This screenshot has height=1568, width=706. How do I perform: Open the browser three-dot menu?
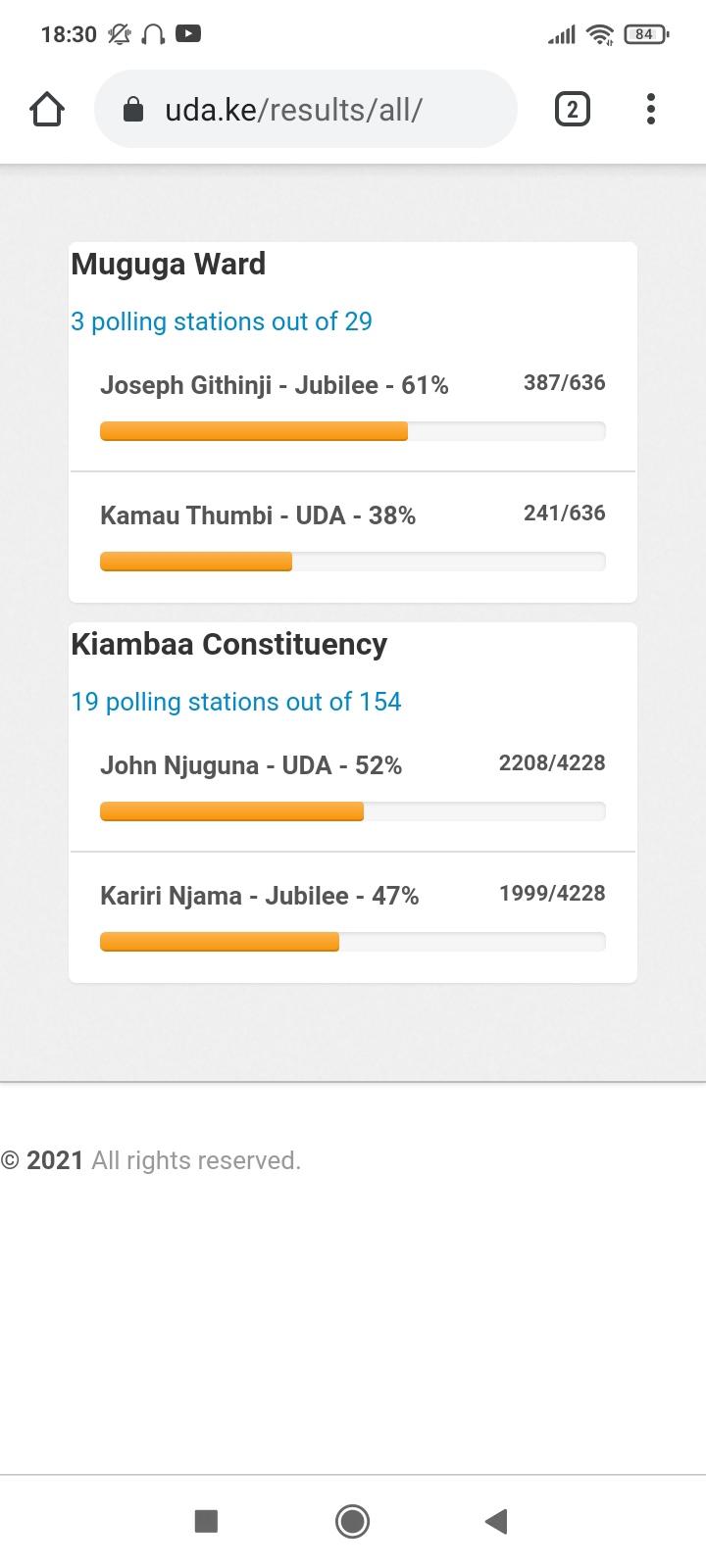(x=650, y=109)
